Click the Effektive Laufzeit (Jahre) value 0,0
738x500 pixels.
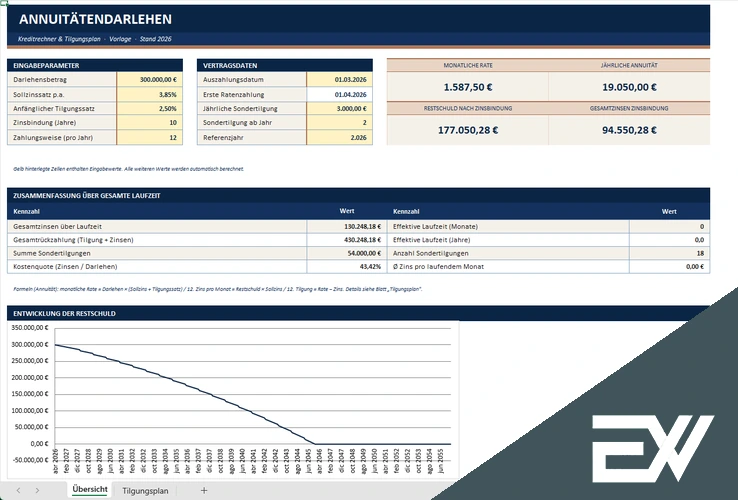[669, 240]
